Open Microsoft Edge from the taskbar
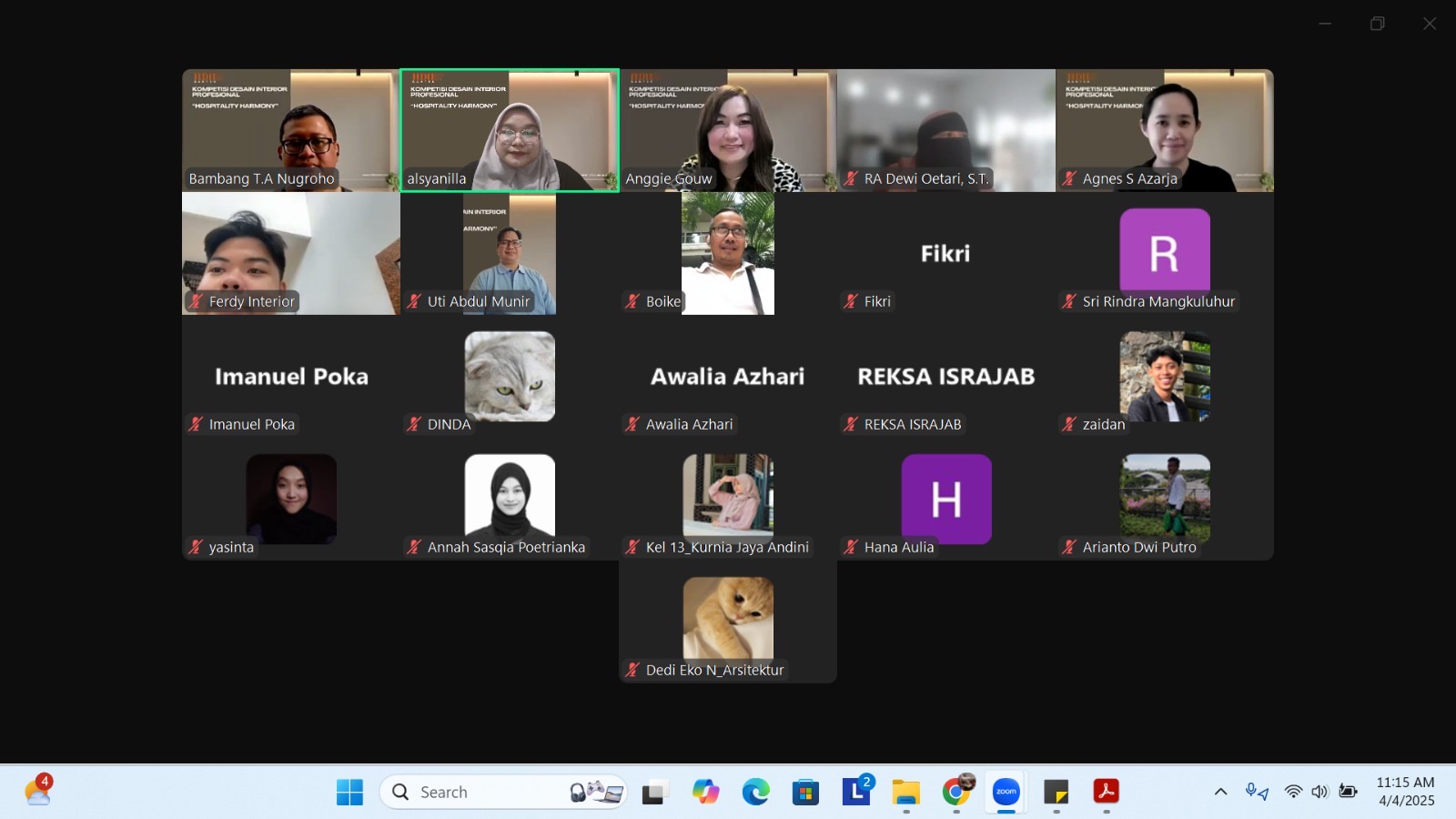The height and width of the screenshot is (819, 1456). [755, 792]
